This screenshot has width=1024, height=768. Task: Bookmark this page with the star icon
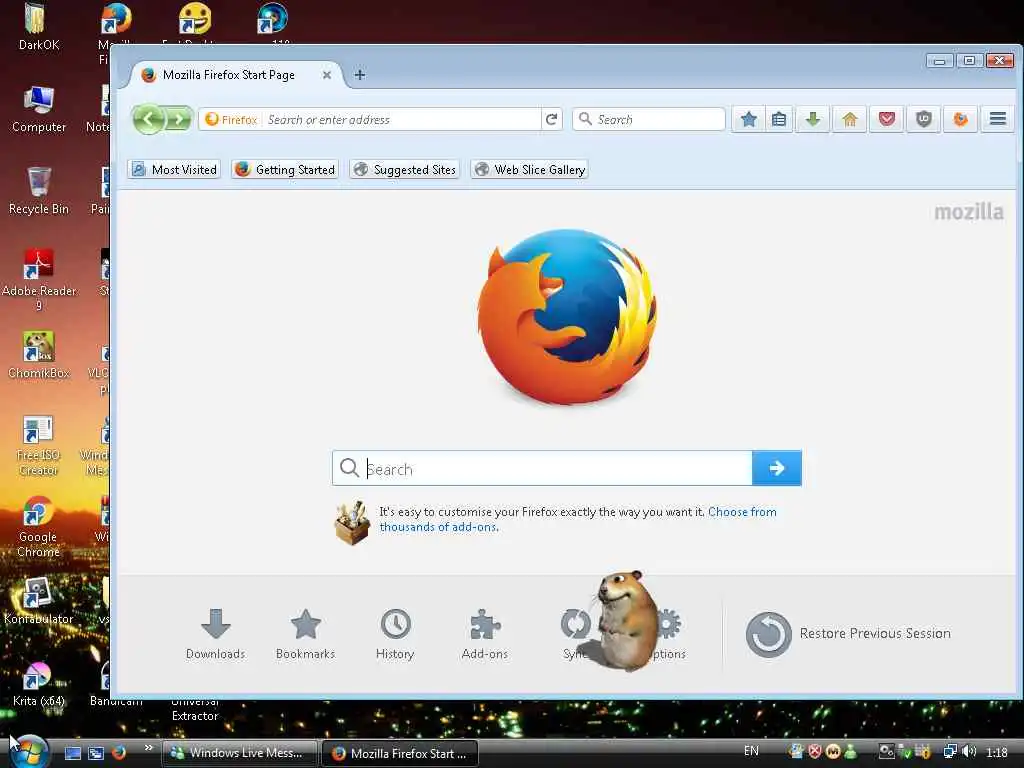click(x=748, y=120)
